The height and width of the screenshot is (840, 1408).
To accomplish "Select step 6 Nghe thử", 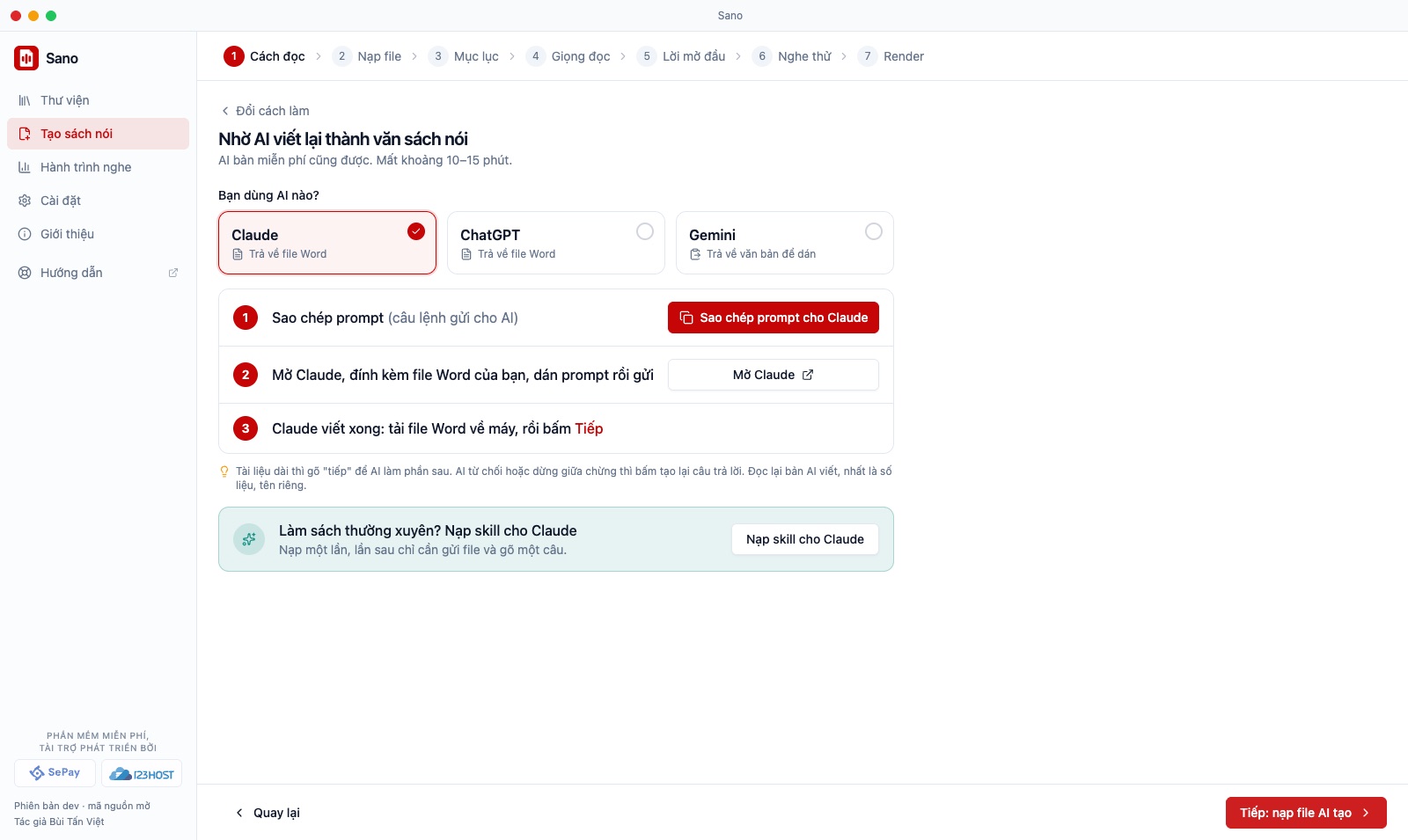I will [x=792, y=56].
